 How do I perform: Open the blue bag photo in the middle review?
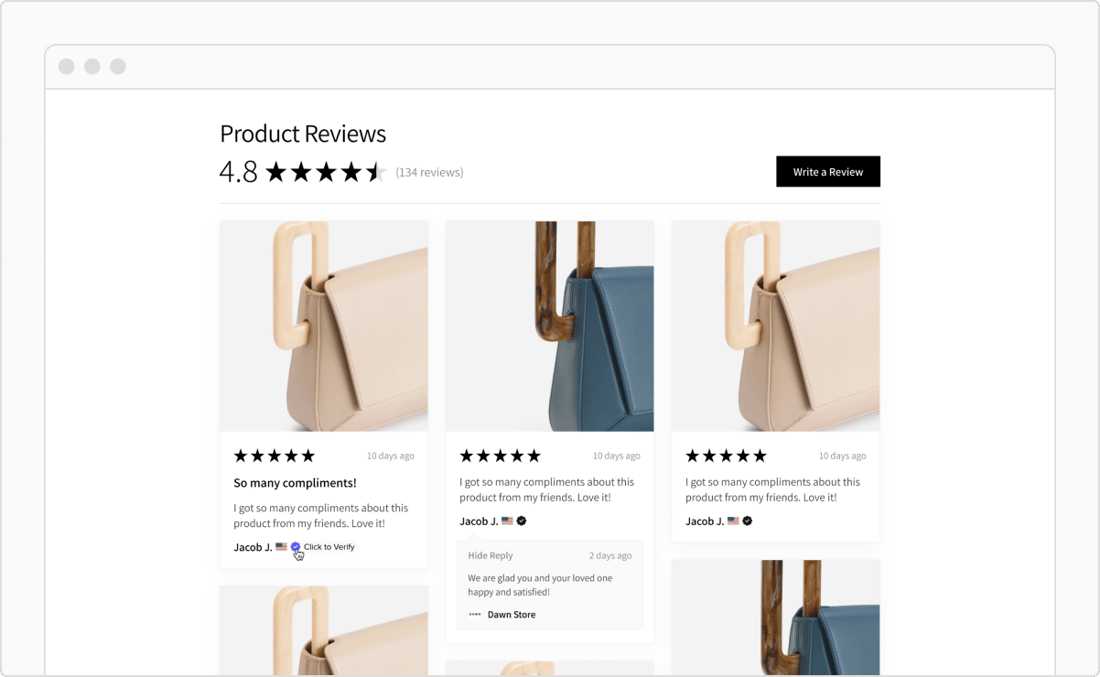point(550,326)
